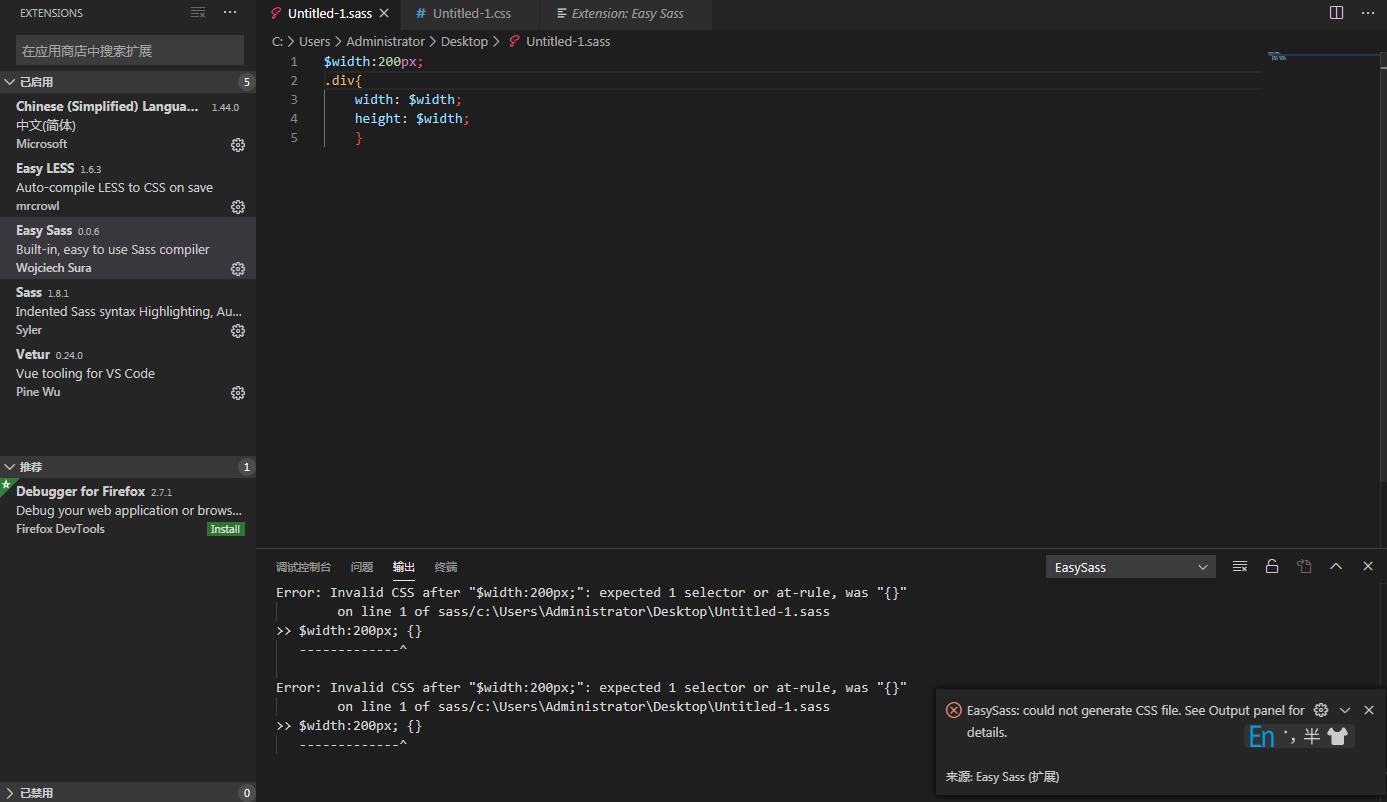This screenshot has width=1387, height=802.
Task: Click the first Error: Invalid CSS output line
Action: click(591, 592)
